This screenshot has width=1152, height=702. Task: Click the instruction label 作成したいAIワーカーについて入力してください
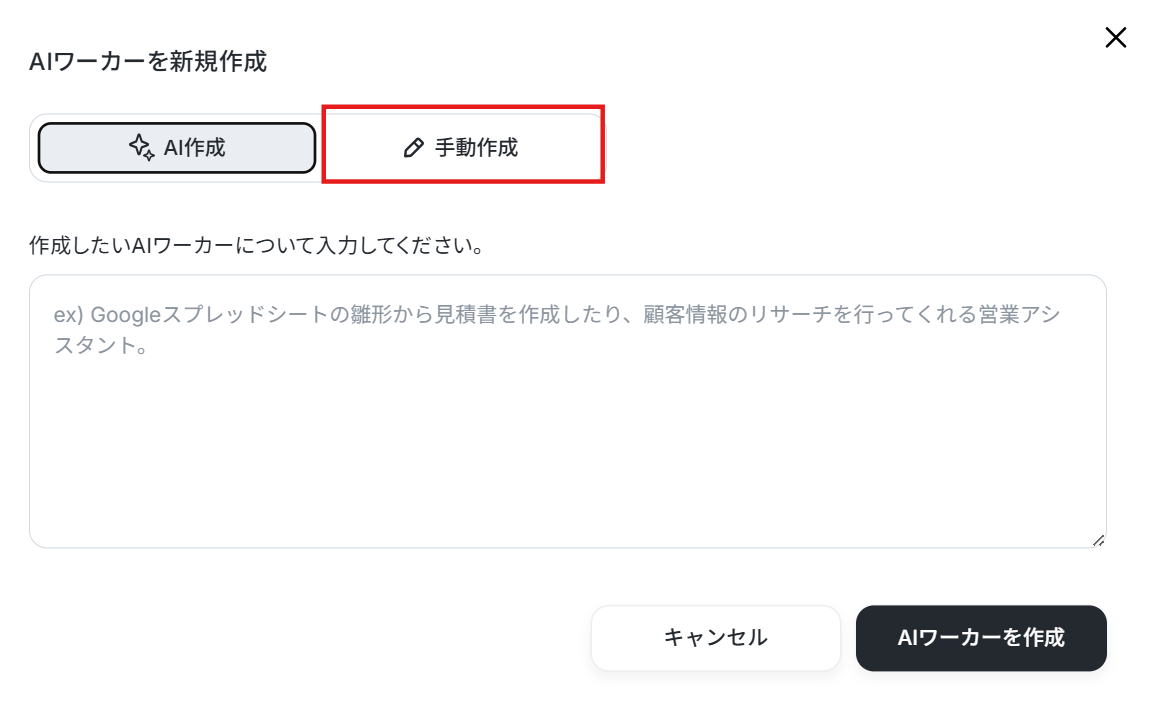[256, 245]
